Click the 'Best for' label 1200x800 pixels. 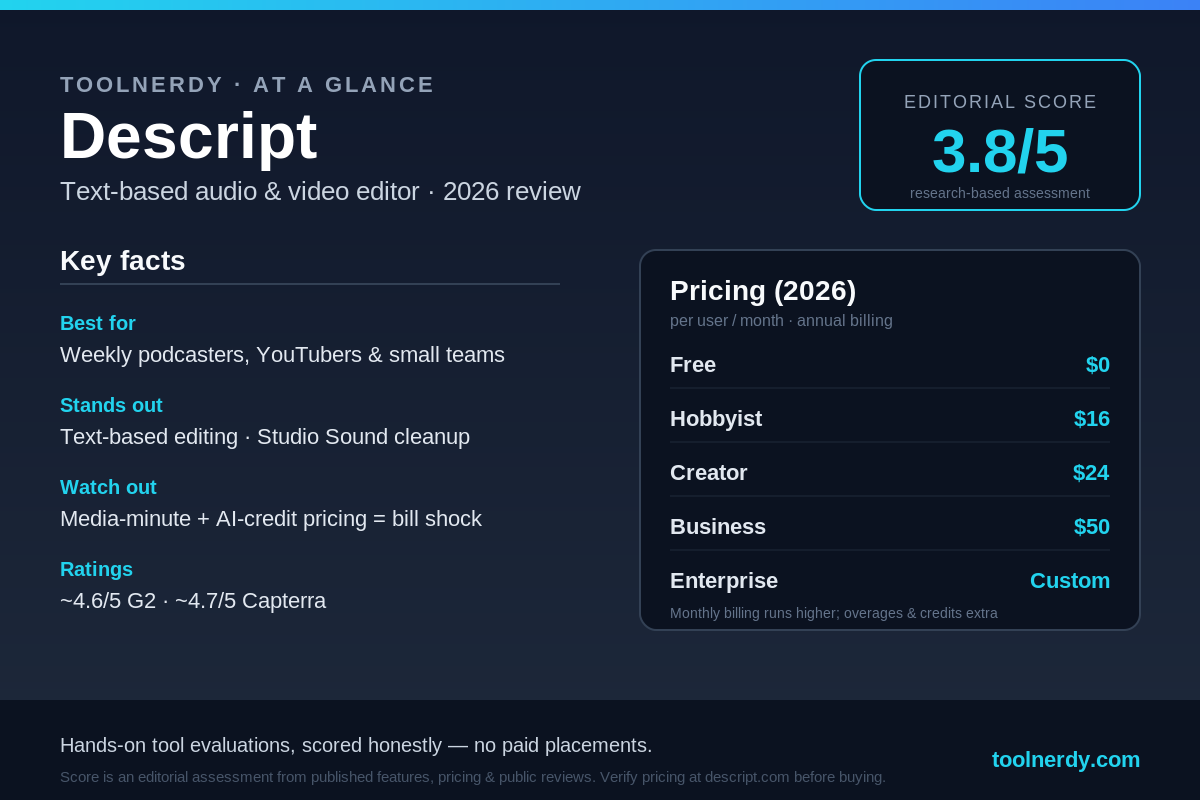[x=98, y=323]
